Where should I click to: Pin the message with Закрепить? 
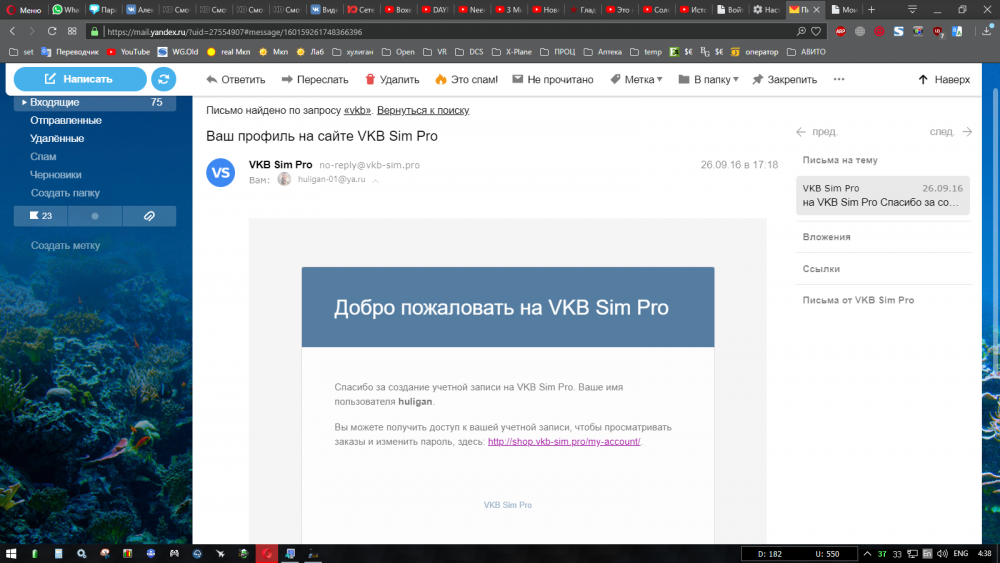pos(784,80)
